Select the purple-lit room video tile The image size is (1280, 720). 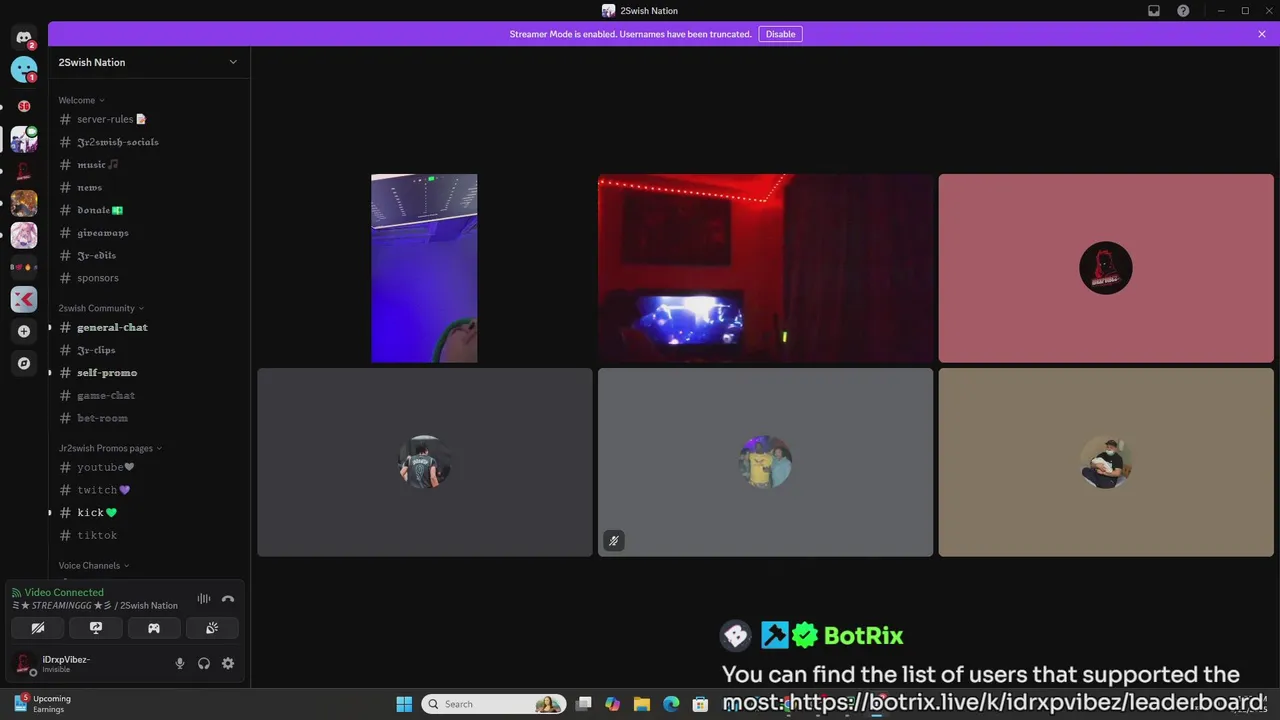point(424,268)
